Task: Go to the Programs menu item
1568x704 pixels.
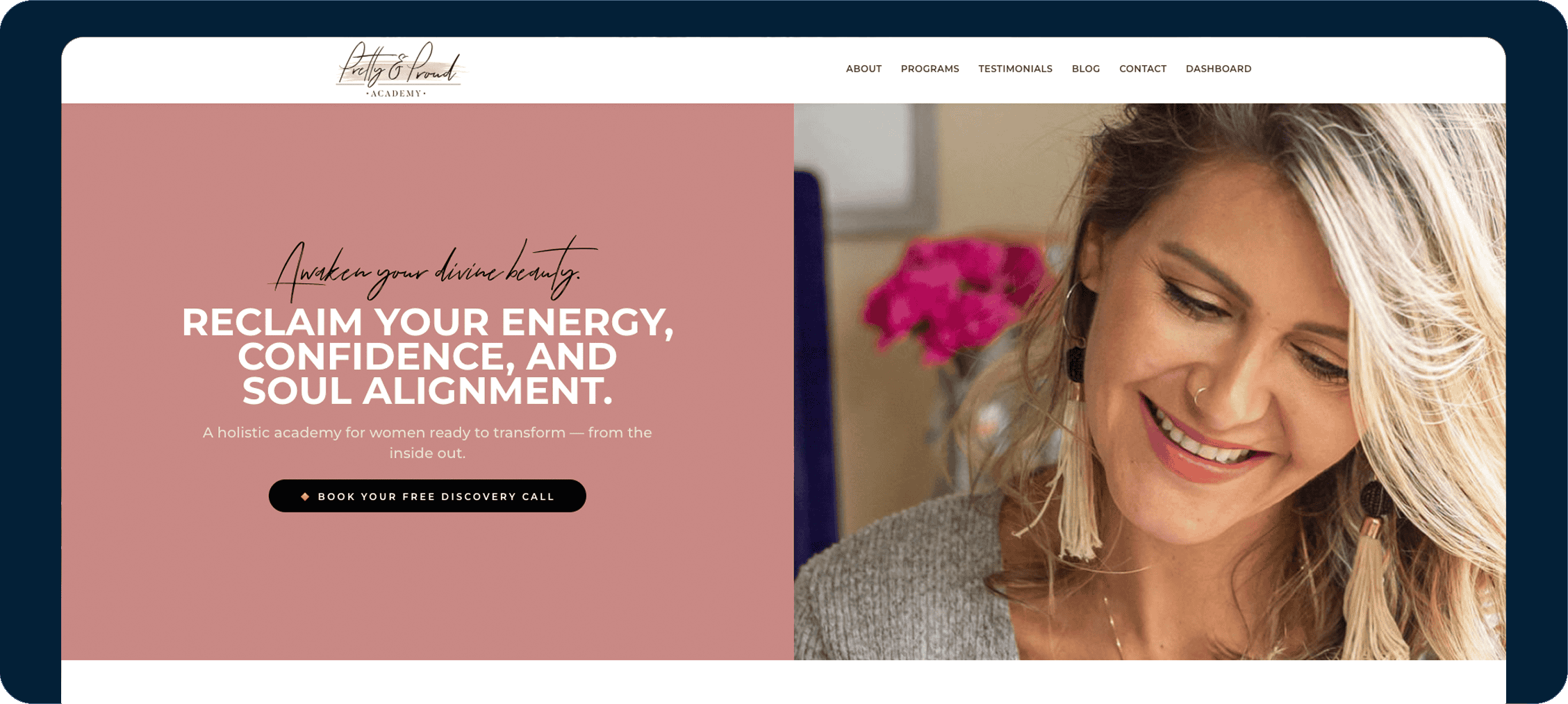Action: coord(930,69)
